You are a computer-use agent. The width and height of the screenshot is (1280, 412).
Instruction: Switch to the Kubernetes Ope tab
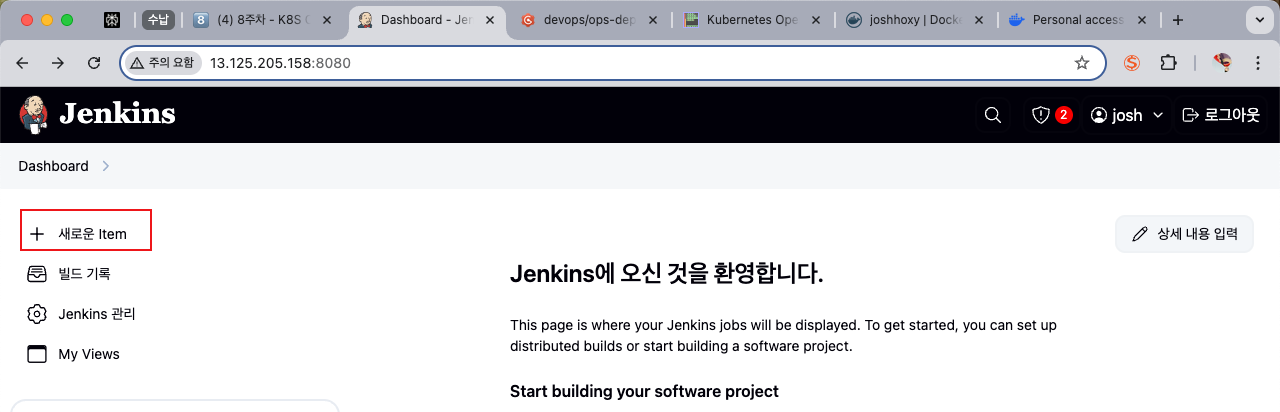[750, 20]
